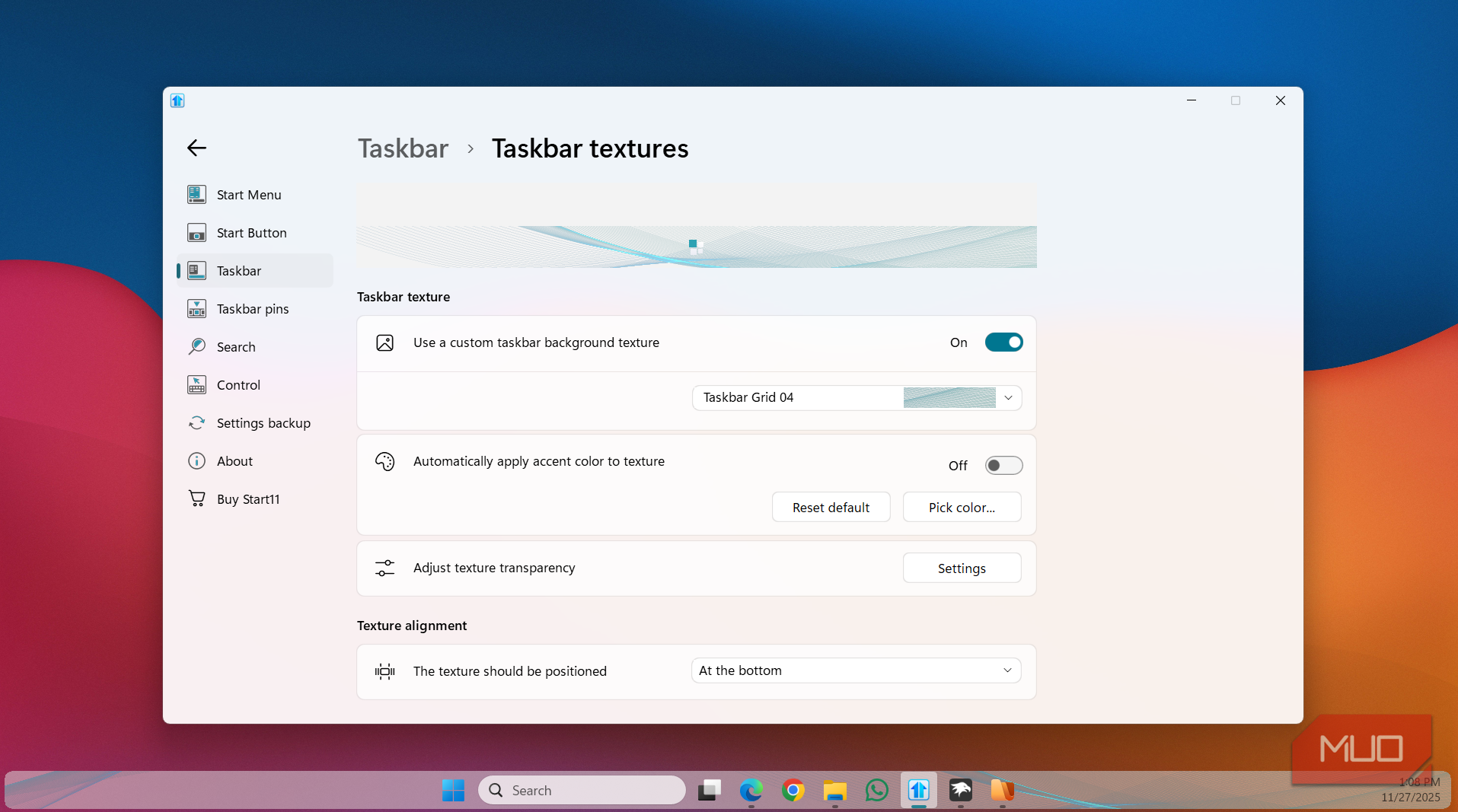Enable automatic accent color on texture
1458x812 pixels.
coord(1003,466)
